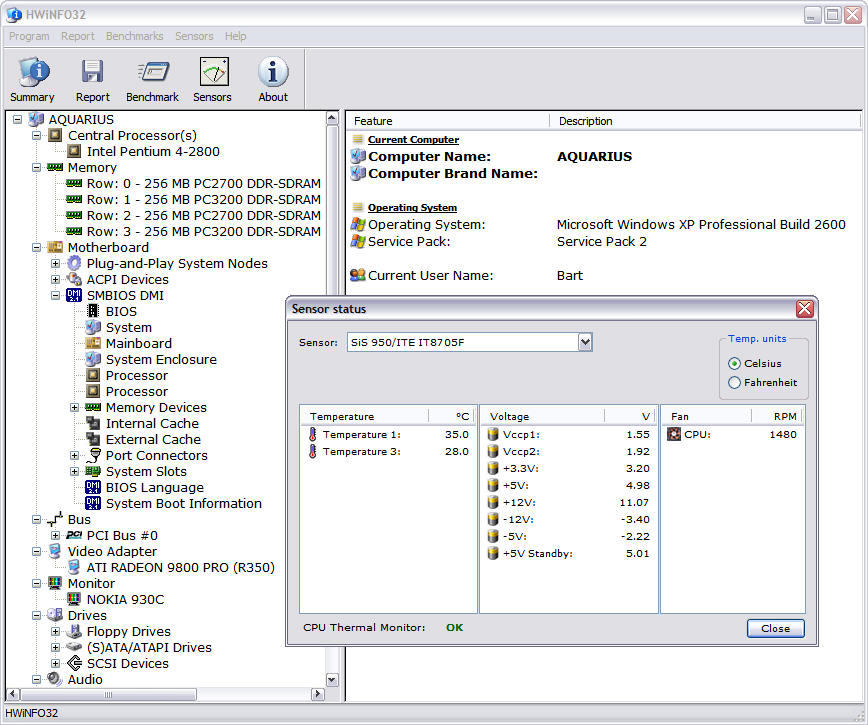This screenshot has height=725, width=868.
Task: Select Intel Pentium 4-2800 processor entry
Action: tap(153, 151)
